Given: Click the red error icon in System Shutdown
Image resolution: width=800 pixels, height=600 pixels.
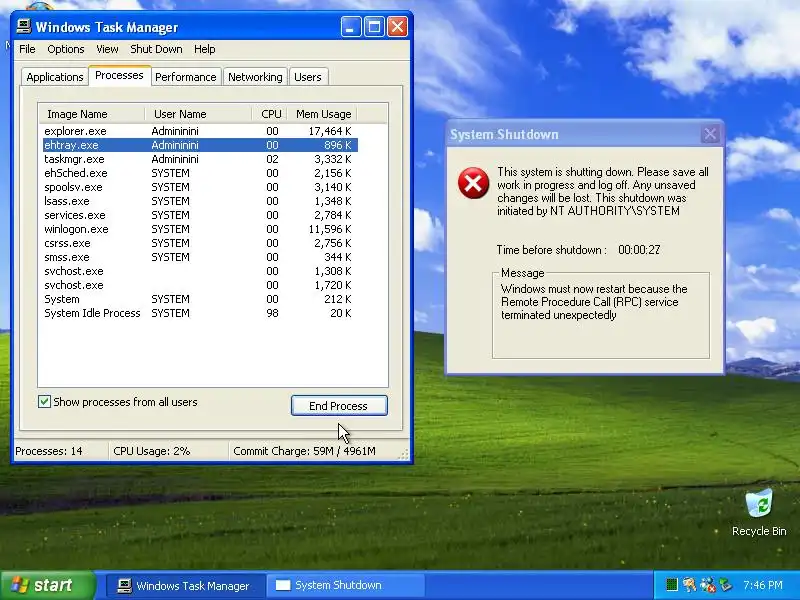Looking at the screenshot, I should [x=473, y=183].
